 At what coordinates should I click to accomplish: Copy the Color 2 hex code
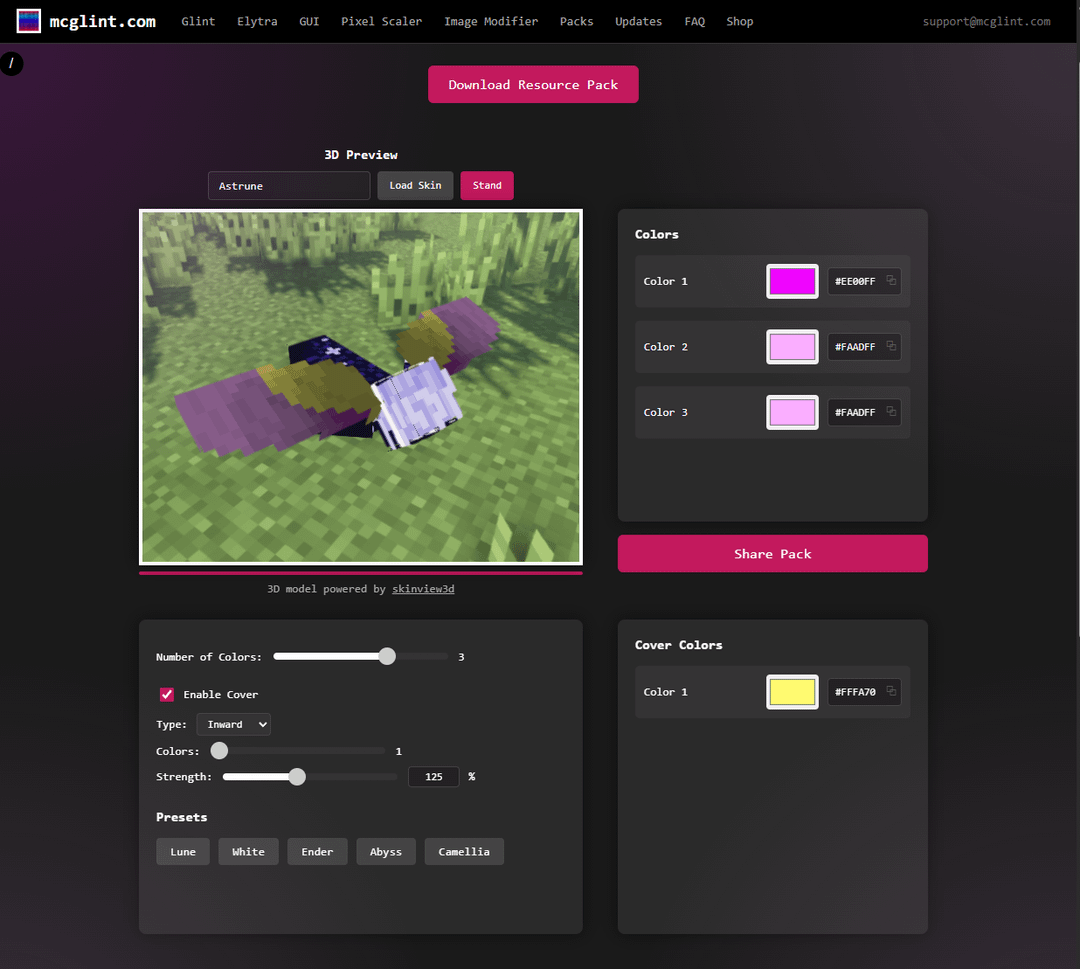pos(890,347)
